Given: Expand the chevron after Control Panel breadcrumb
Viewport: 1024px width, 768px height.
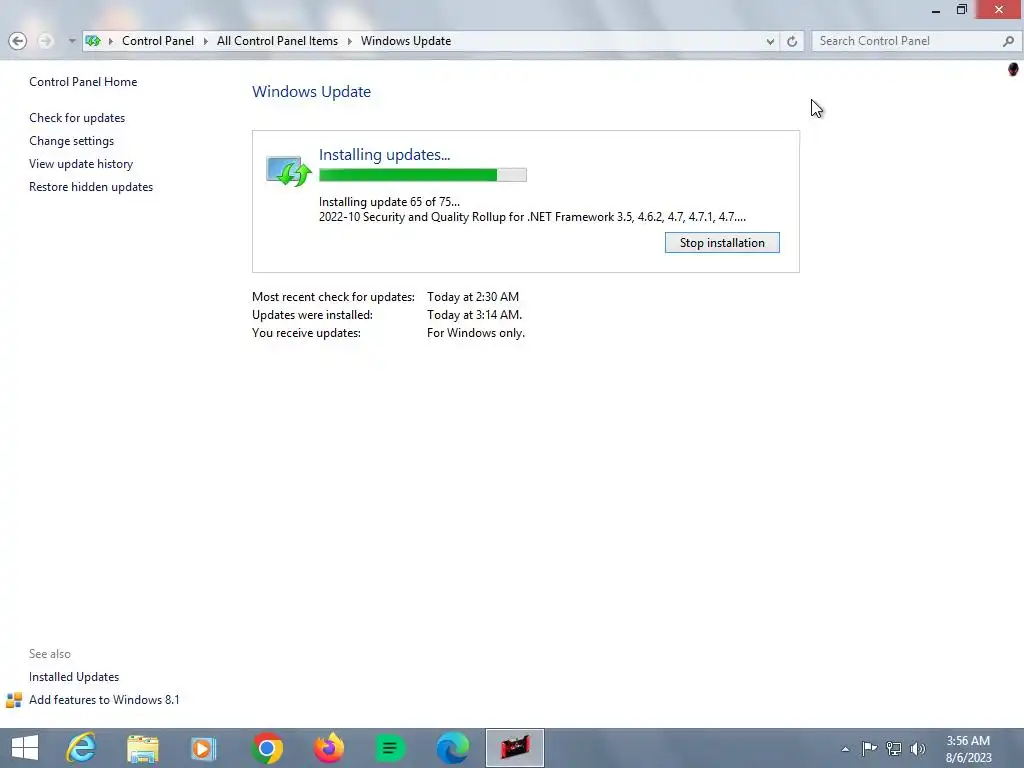Looking at the screenshot, I should click(205, 41).
